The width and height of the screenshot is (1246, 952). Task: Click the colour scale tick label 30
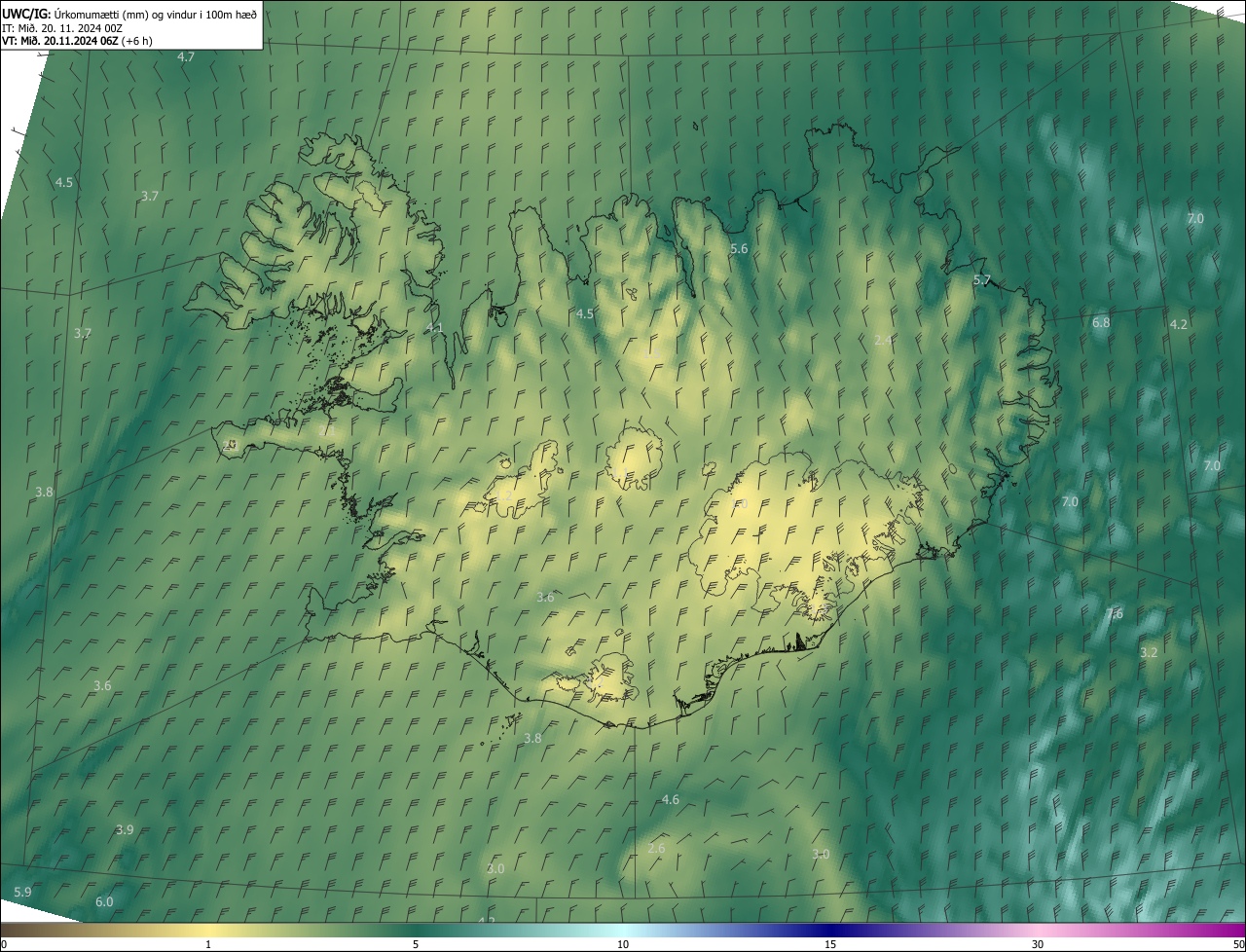tap(1038, 945)
